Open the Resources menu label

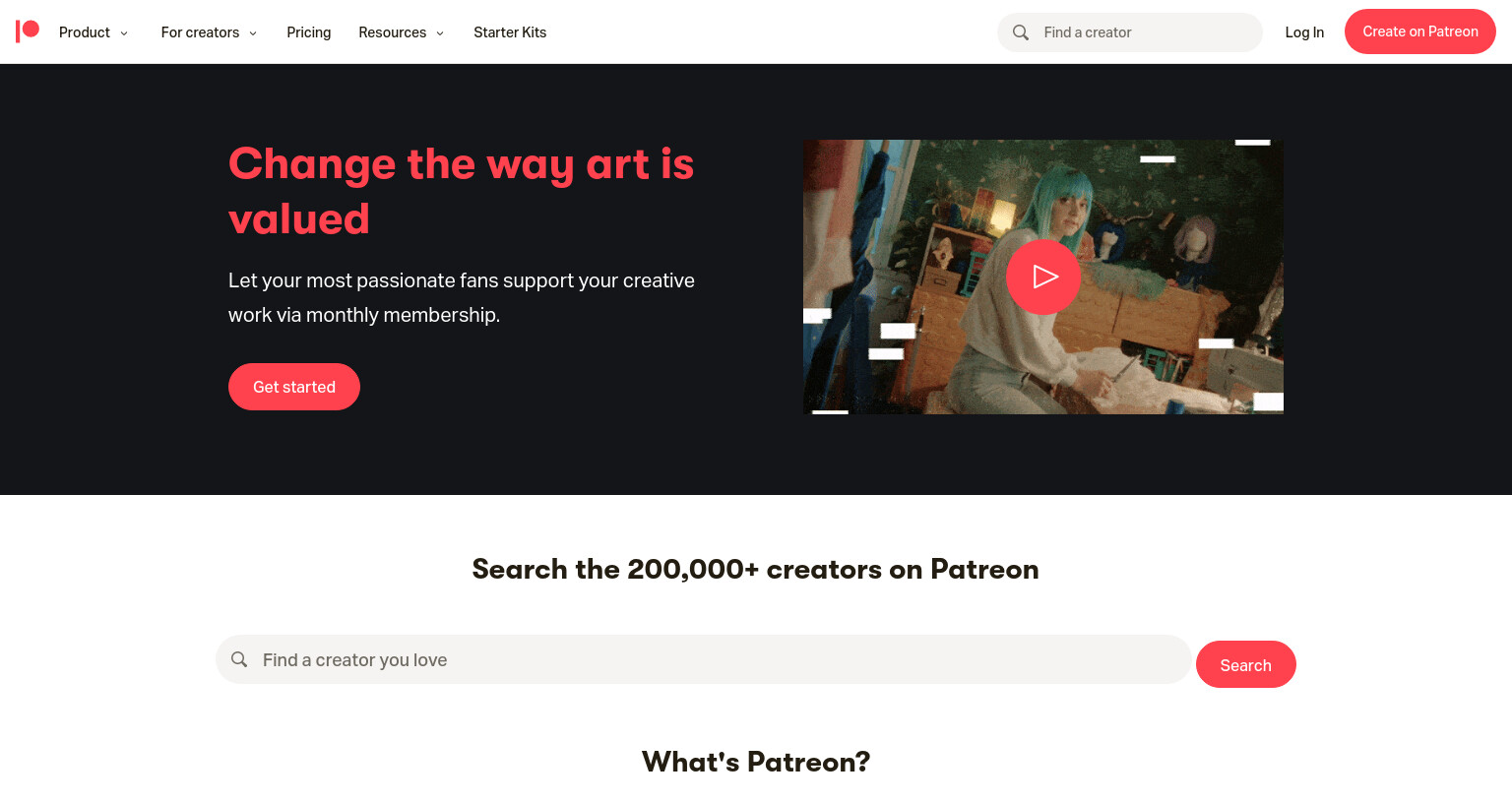click(392, 32)
